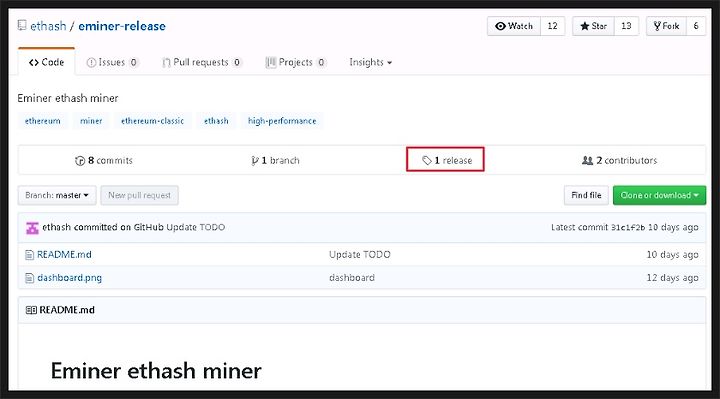
Task: Switch to the Issues tab
Action: coord(112,62)
